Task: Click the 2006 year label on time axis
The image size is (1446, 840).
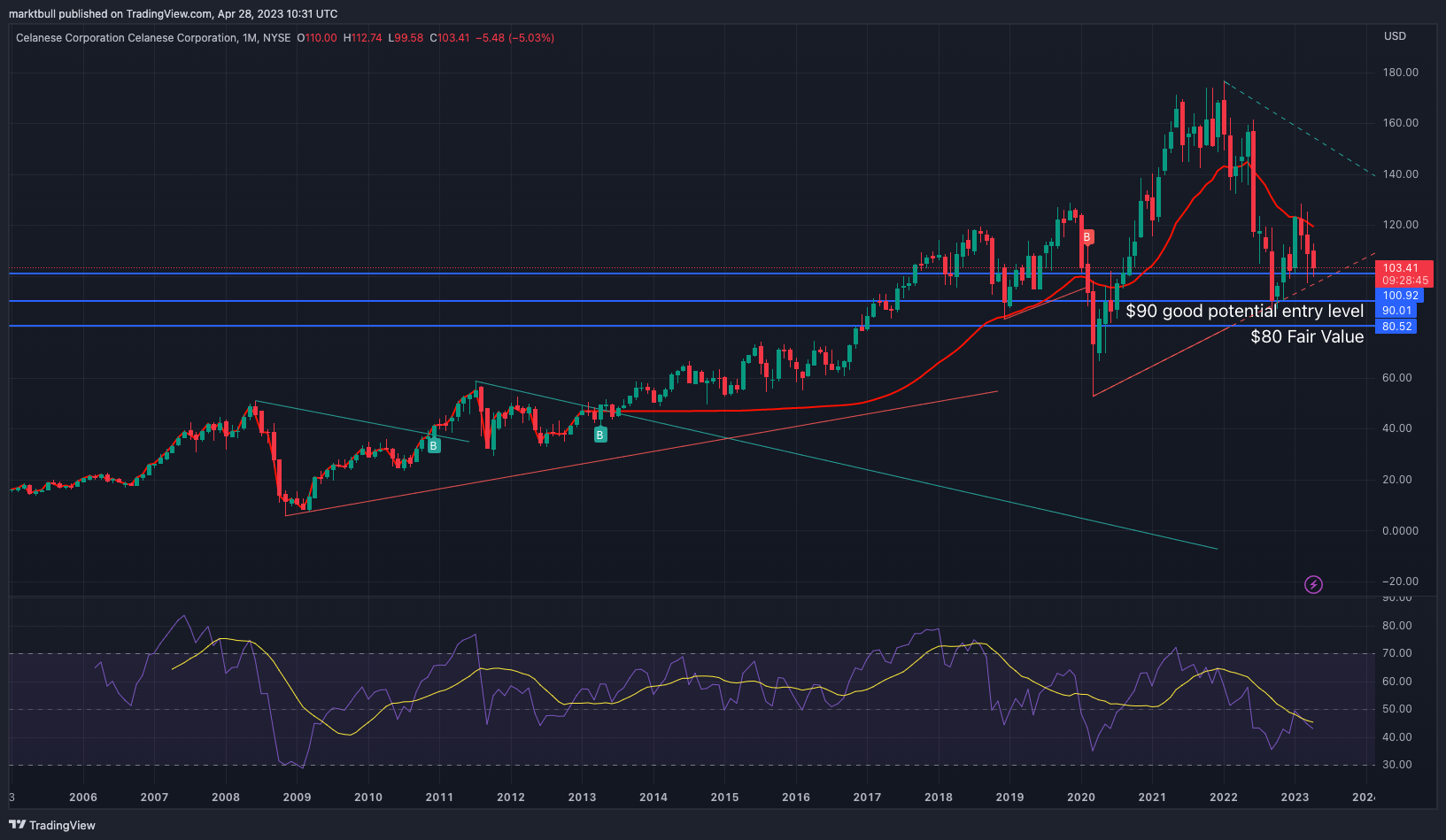Action: pyautogui.click(x=83, y=797)
